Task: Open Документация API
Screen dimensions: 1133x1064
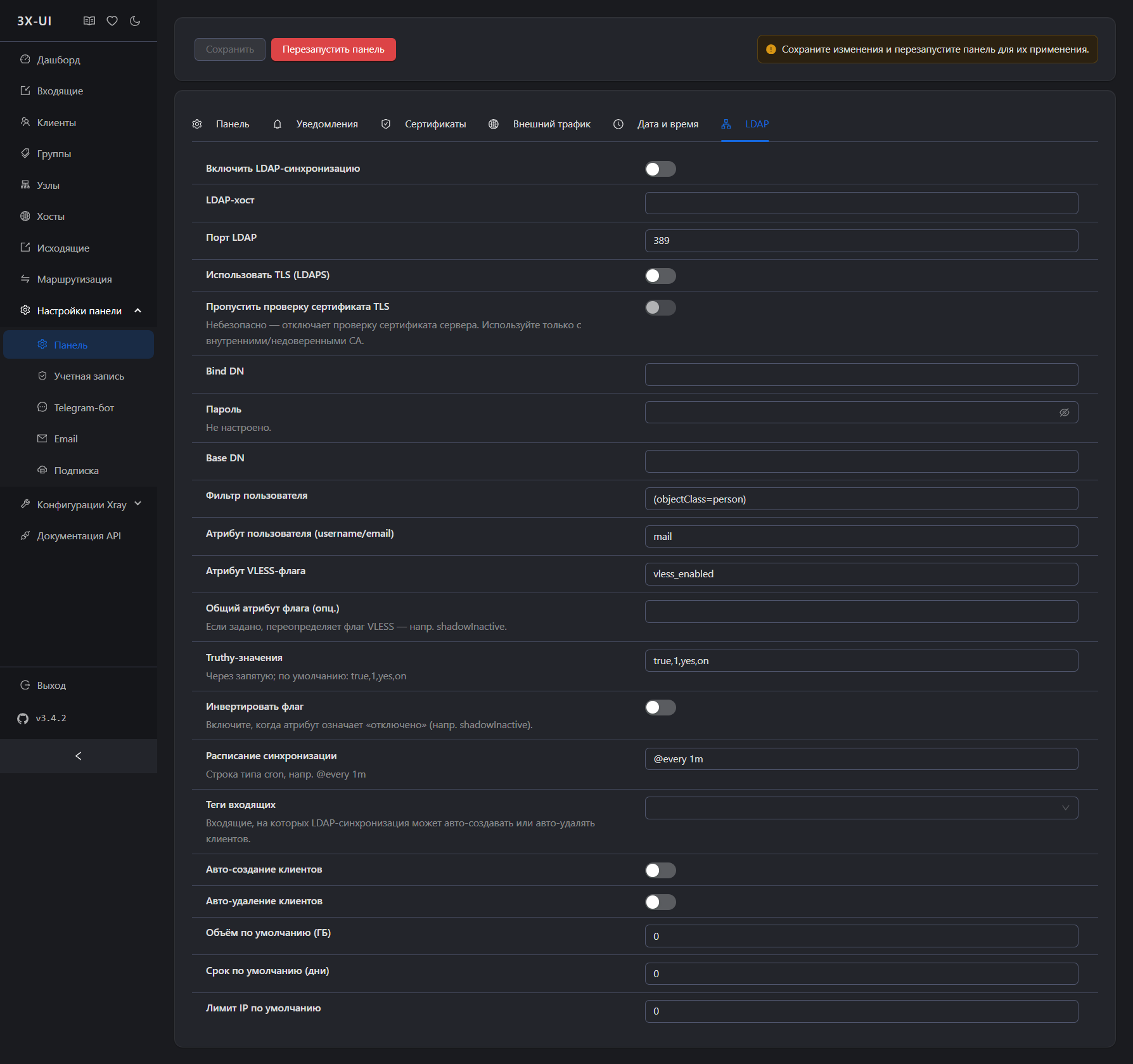Action: 79,535
